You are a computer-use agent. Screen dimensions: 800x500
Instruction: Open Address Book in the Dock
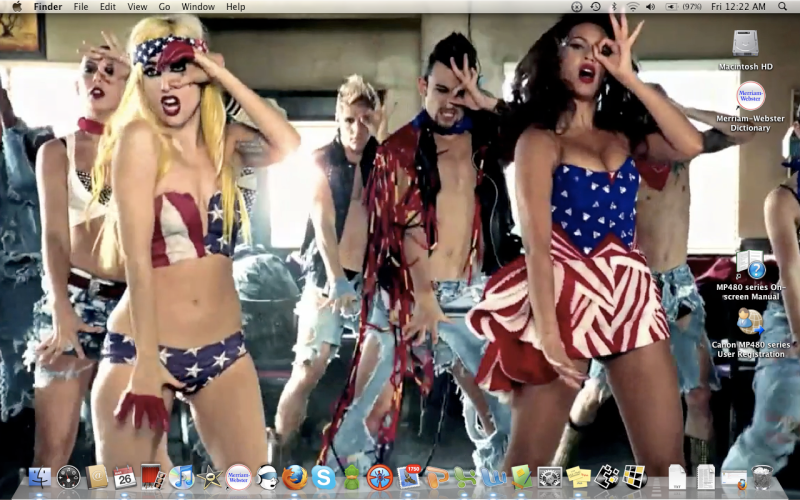pyautogui.click(x=97, y=478)
